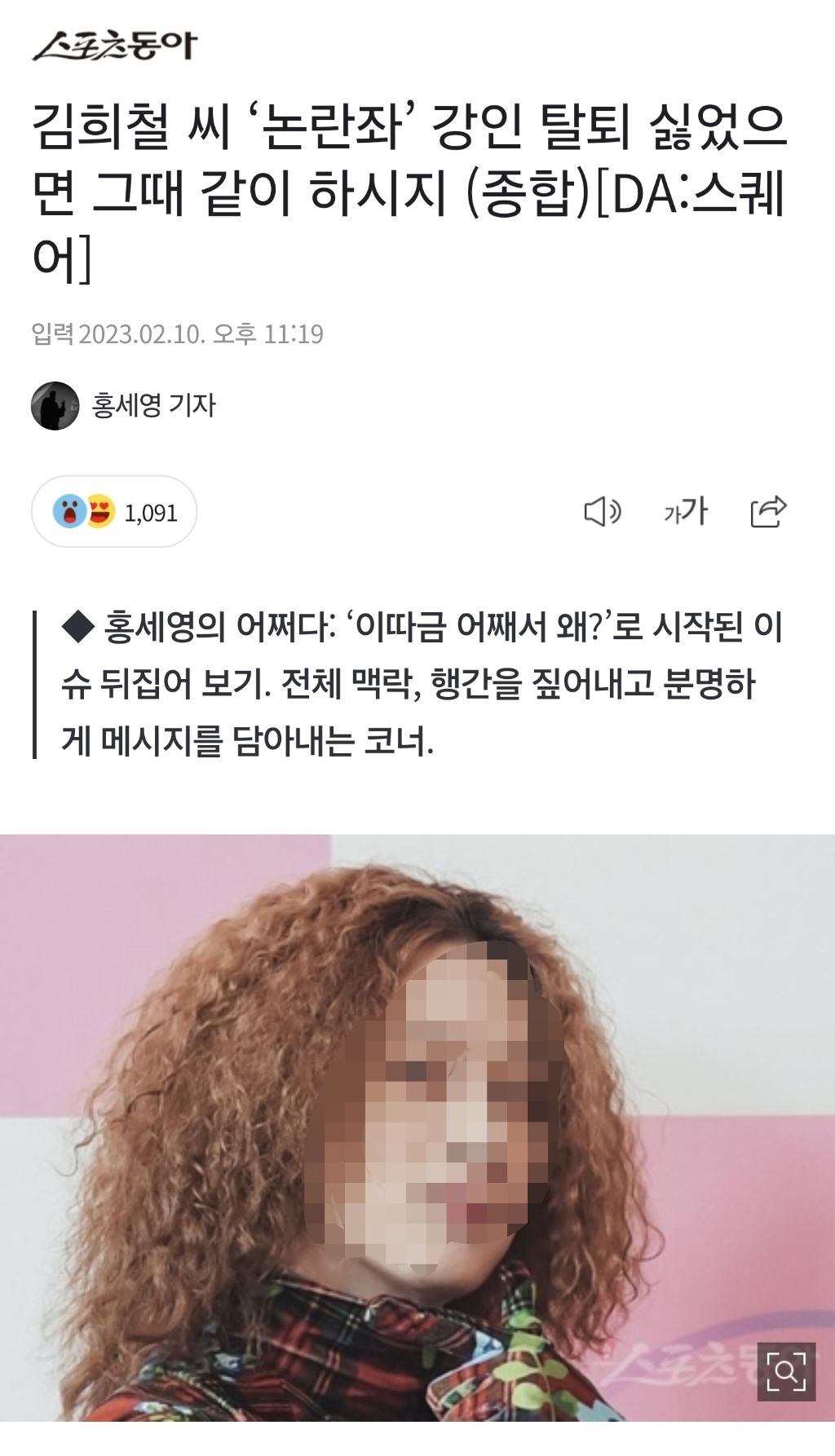Play article audio with the speaker icon
835x1456 pixels.
pyautogui.click(x=603, y=511)
